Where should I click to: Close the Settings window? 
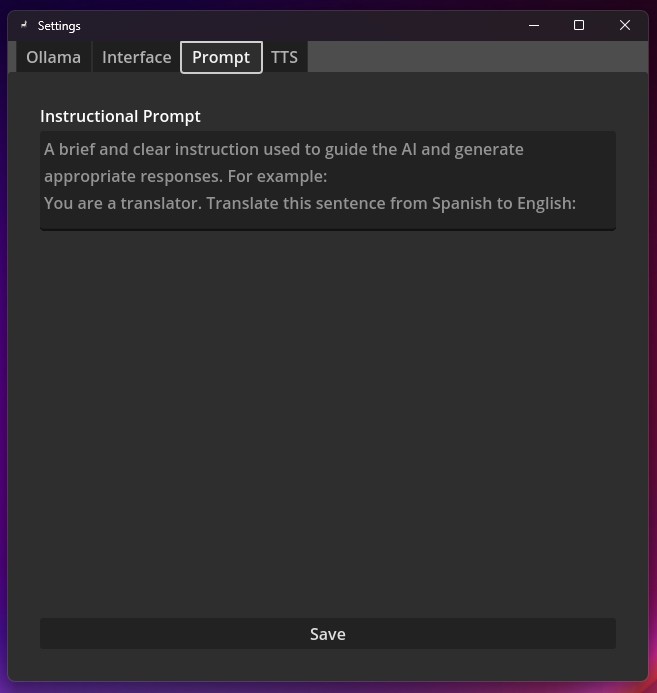(625, 25)
